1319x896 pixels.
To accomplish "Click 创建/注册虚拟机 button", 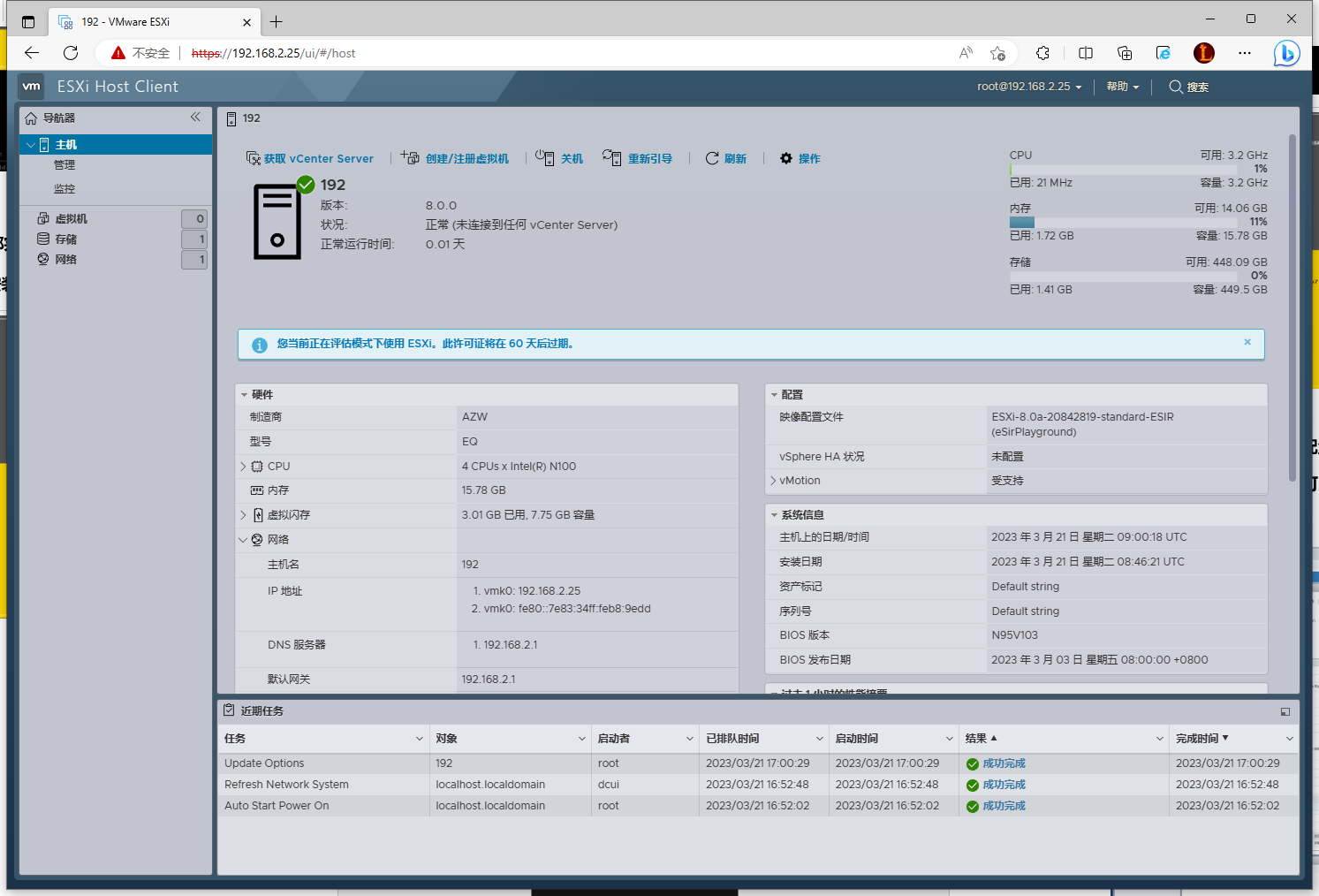I will click(455, 159).
